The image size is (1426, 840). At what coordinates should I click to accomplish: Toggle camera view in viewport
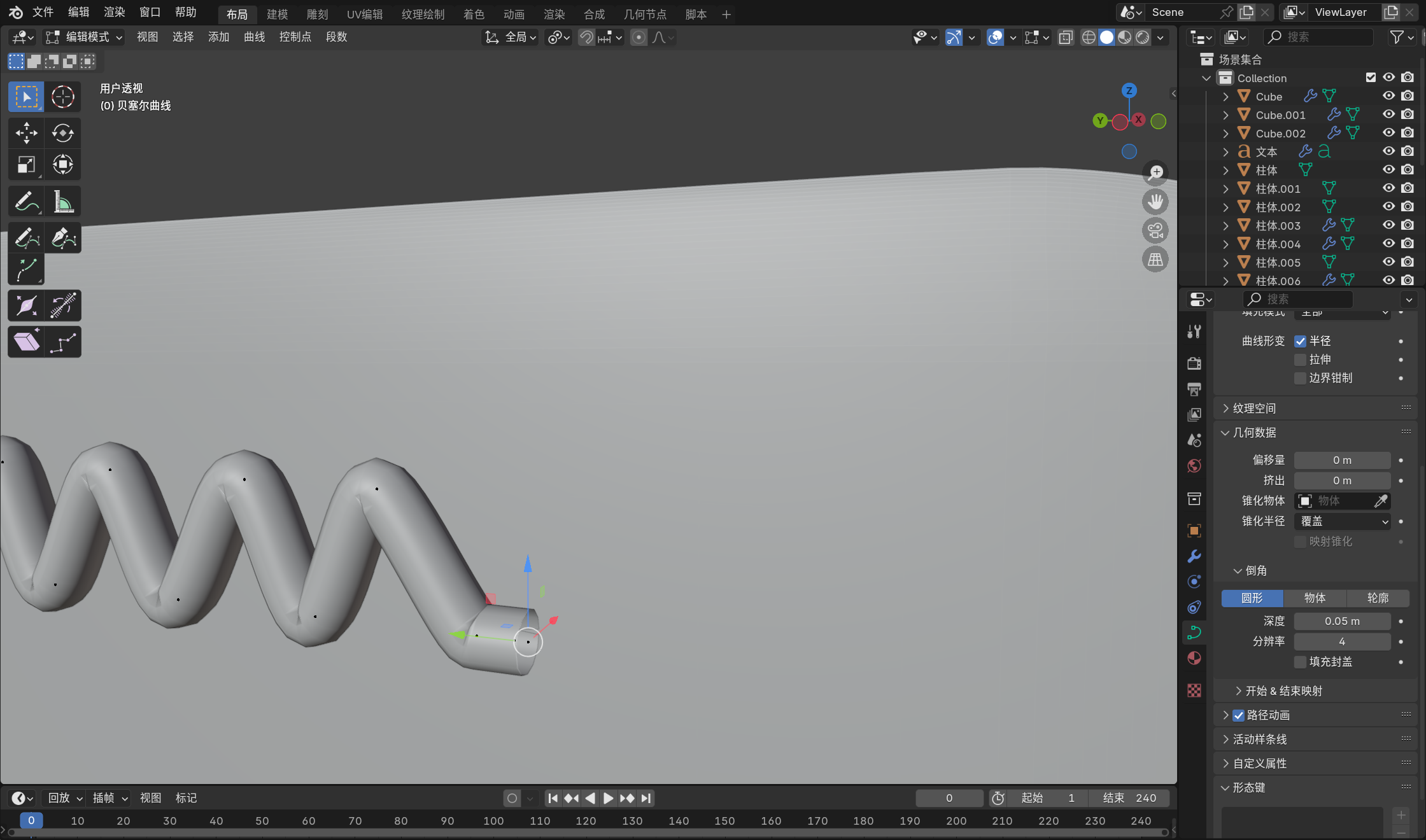pos(1155,230)
